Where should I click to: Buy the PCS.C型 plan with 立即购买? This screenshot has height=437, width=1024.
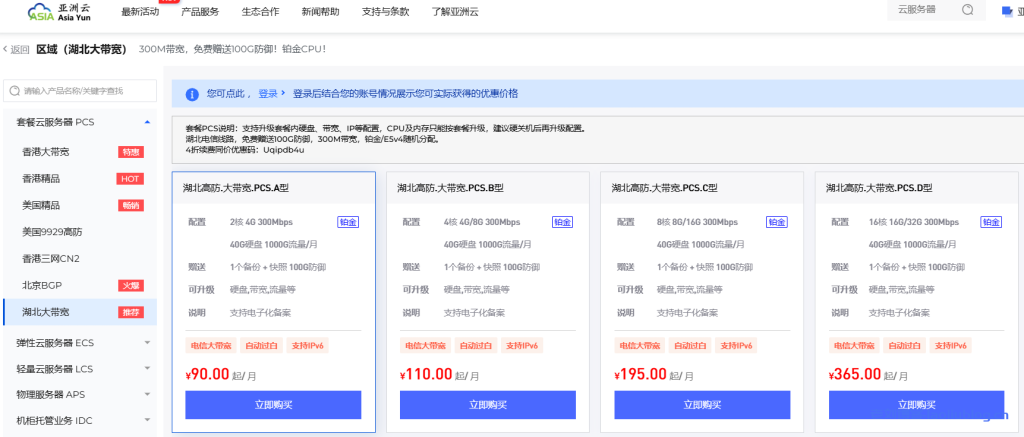tap(702, 405)
